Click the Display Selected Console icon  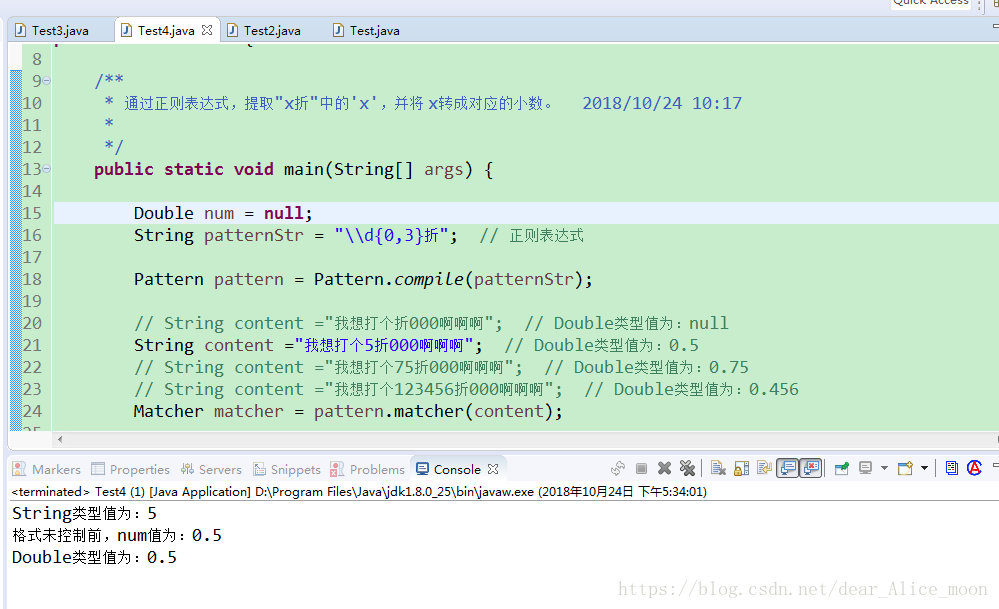tap(865, 468)
